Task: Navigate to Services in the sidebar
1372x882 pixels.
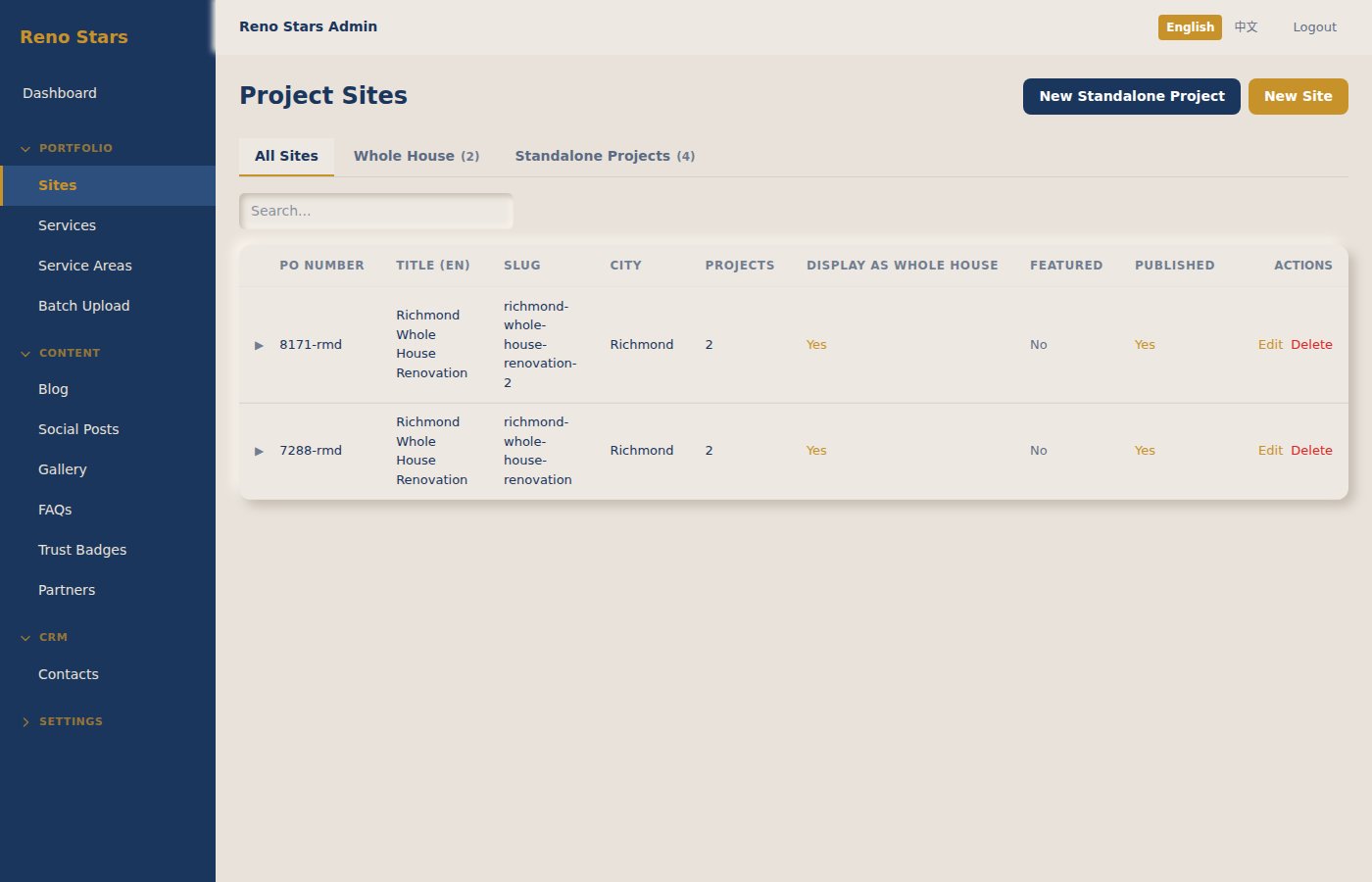Action: pos(67,225)
